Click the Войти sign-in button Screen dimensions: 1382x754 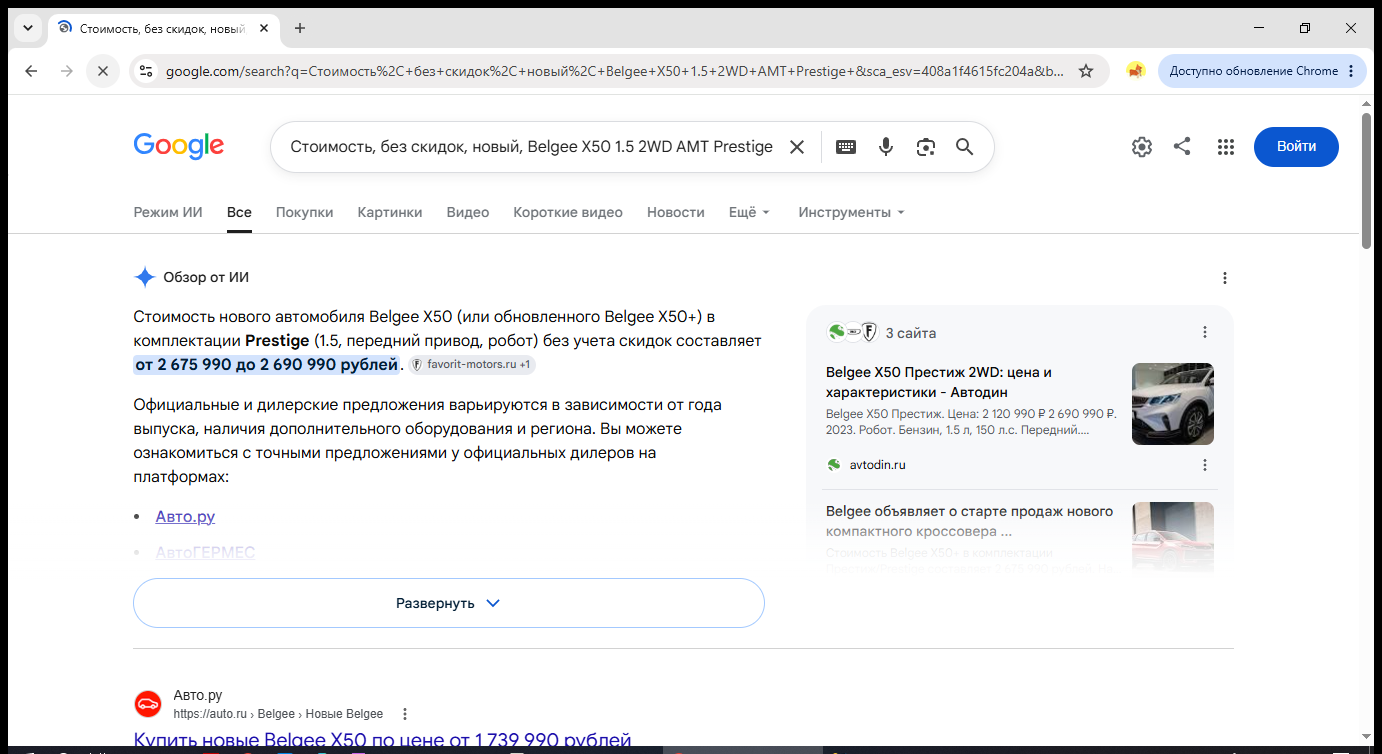1296,147
